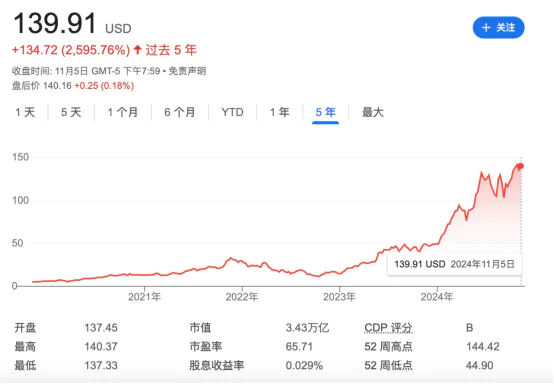Switch to the 最大 range tab
The image size is (554, 384).
click(x=373, y=112)
